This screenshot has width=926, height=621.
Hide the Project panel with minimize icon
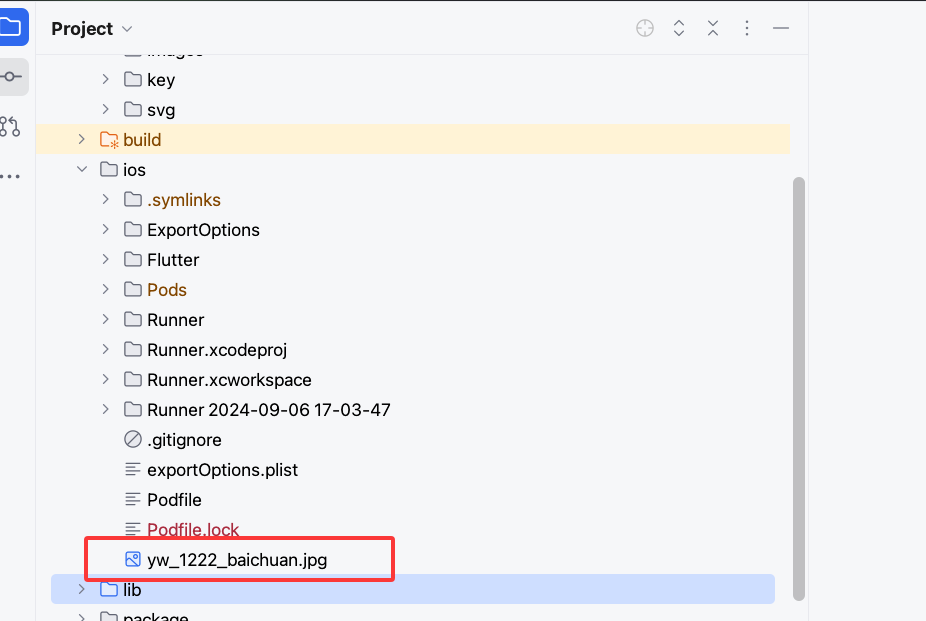pos(781,29)
